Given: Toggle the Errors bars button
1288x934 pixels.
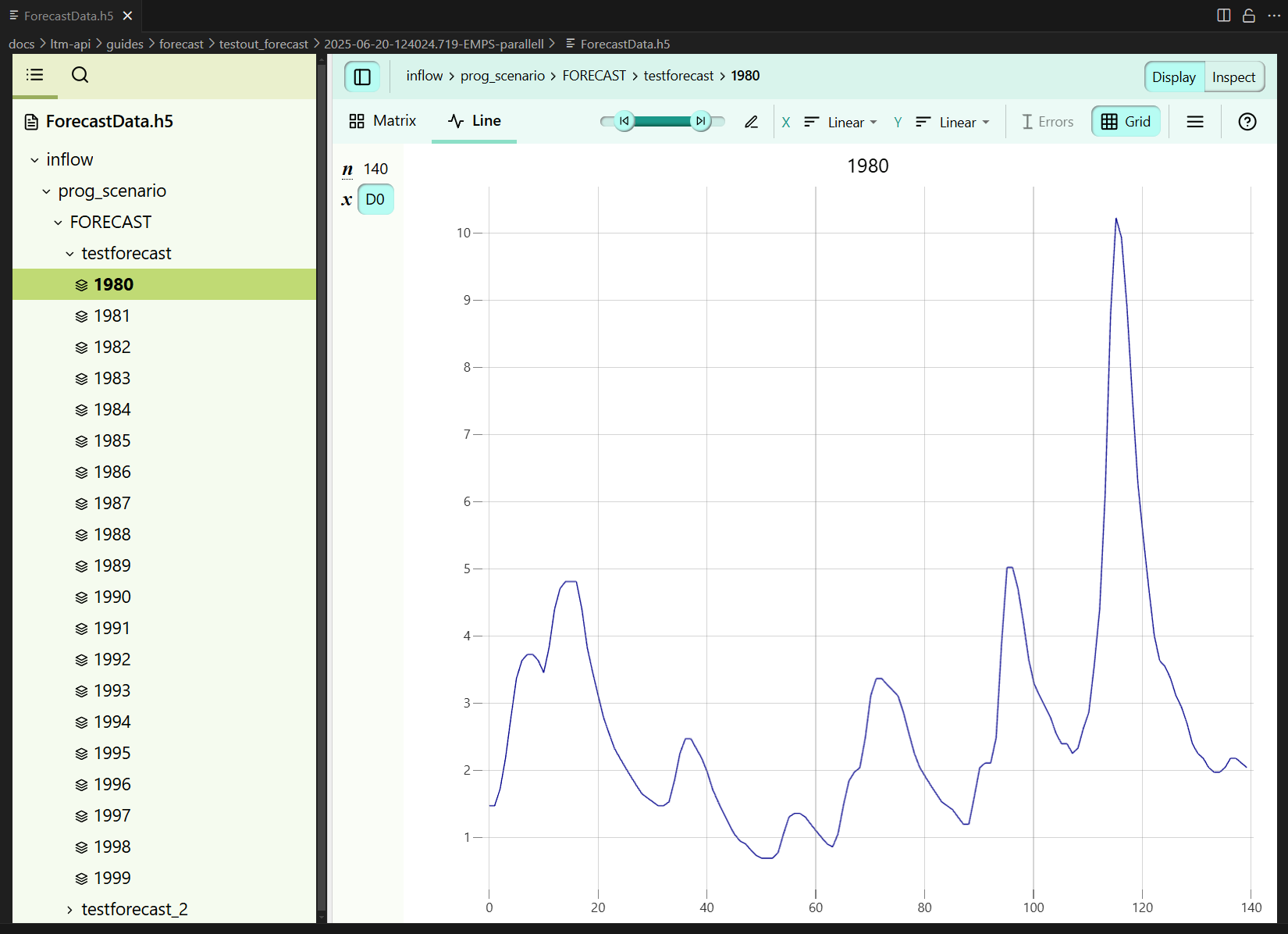Looking at the screenshot, I should 1047,122.
